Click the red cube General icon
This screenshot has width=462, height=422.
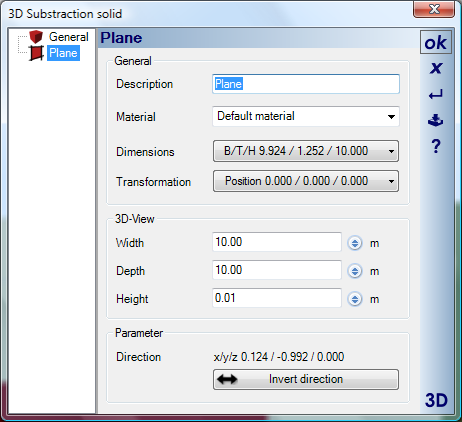point(36,37)
